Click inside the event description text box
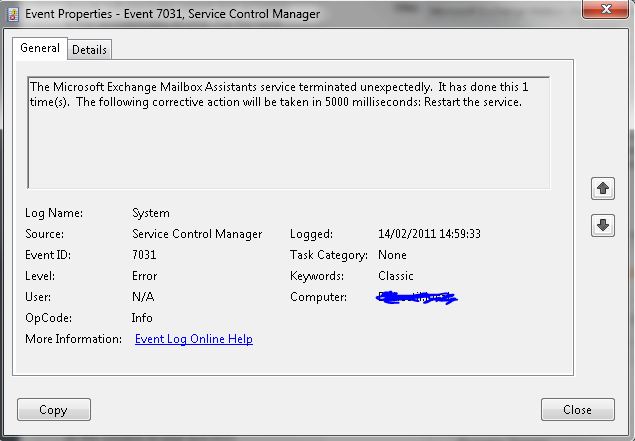This screenshot has height=441, width=635. pos(289,132)
